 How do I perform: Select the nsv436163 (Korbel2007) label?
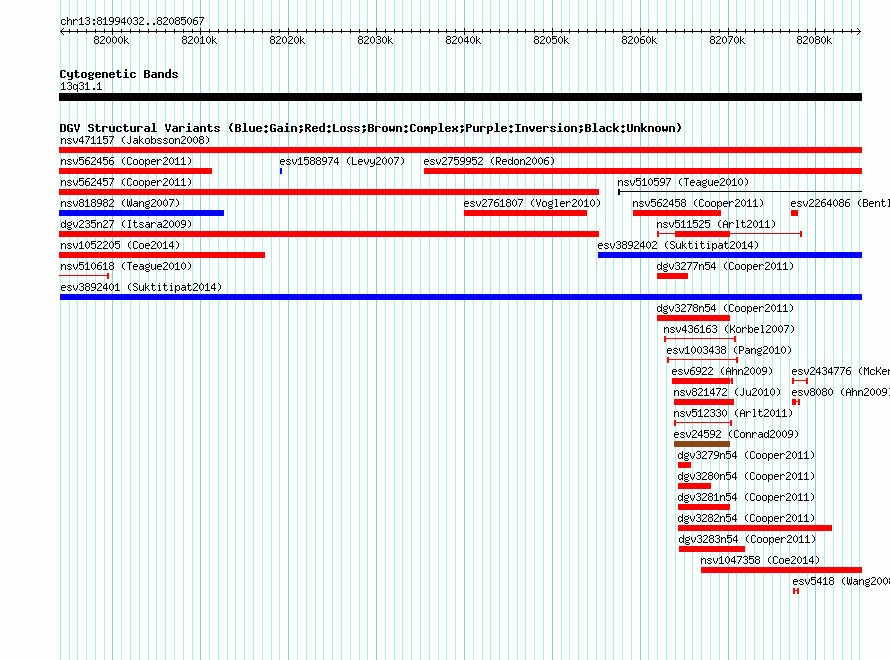click(729, 329)
